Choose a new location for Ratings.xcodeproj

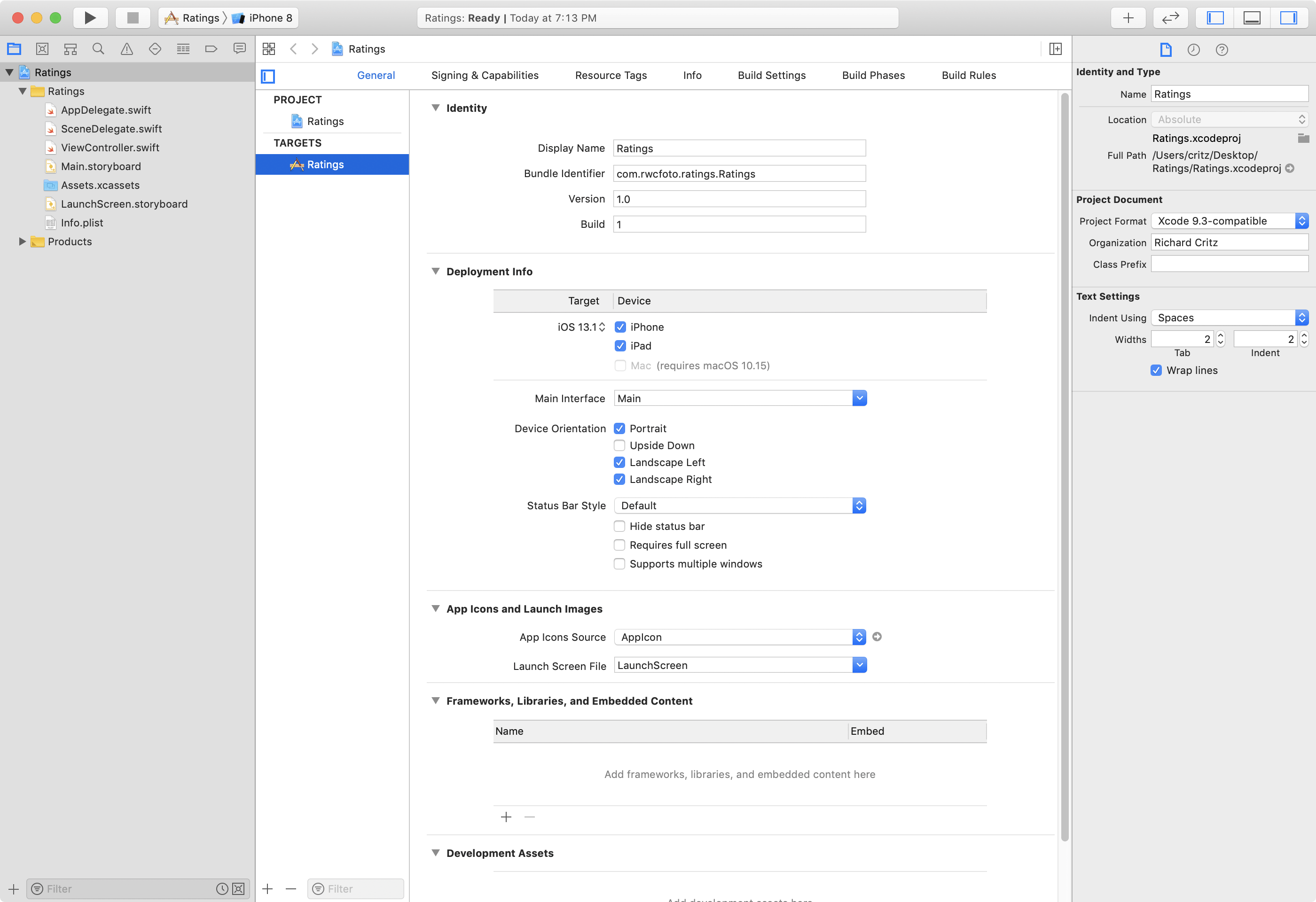point(1303,138)
